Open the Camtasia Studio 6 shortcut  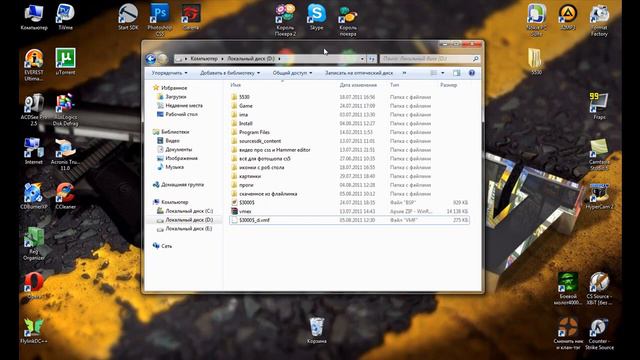tap(599, 154)
